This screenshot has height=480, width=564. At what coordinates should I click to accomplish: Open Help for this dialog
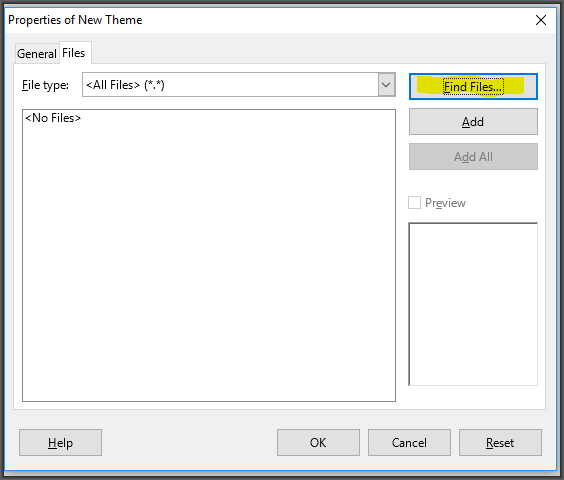coord(60,443)
